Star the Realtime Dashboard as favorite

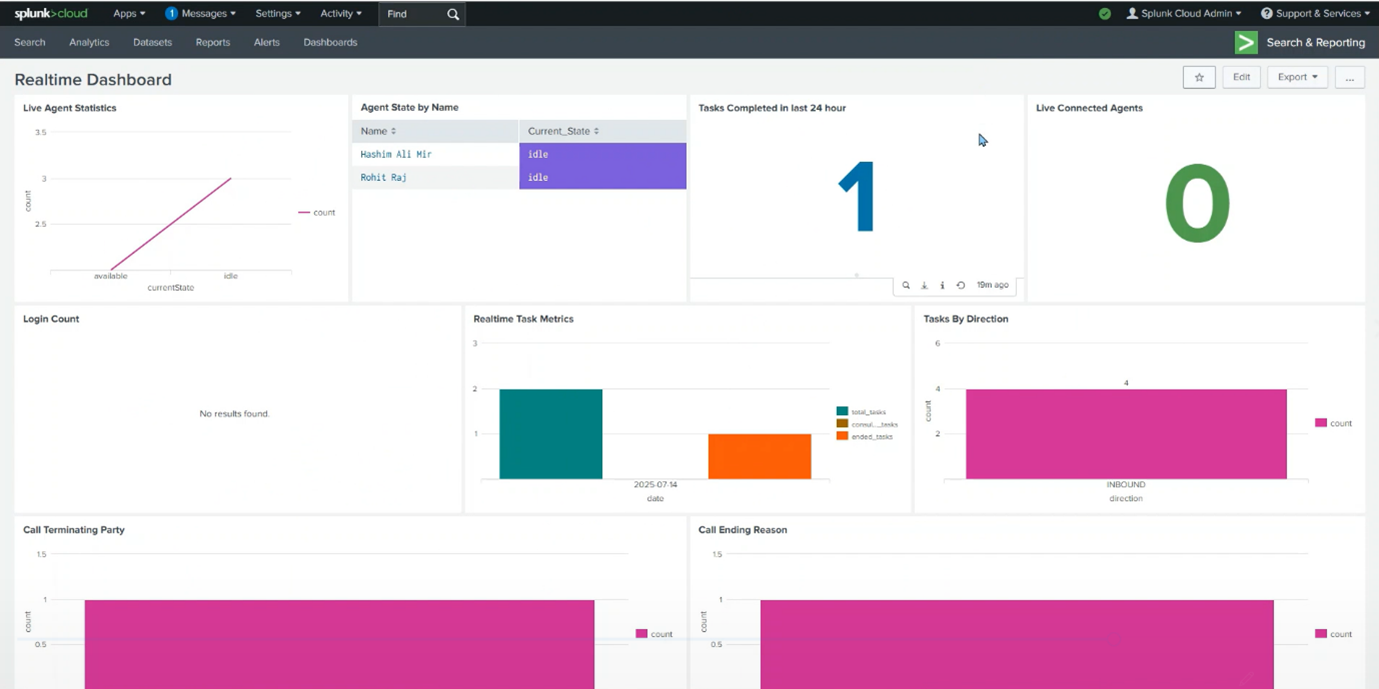(x=1199, y=76)
